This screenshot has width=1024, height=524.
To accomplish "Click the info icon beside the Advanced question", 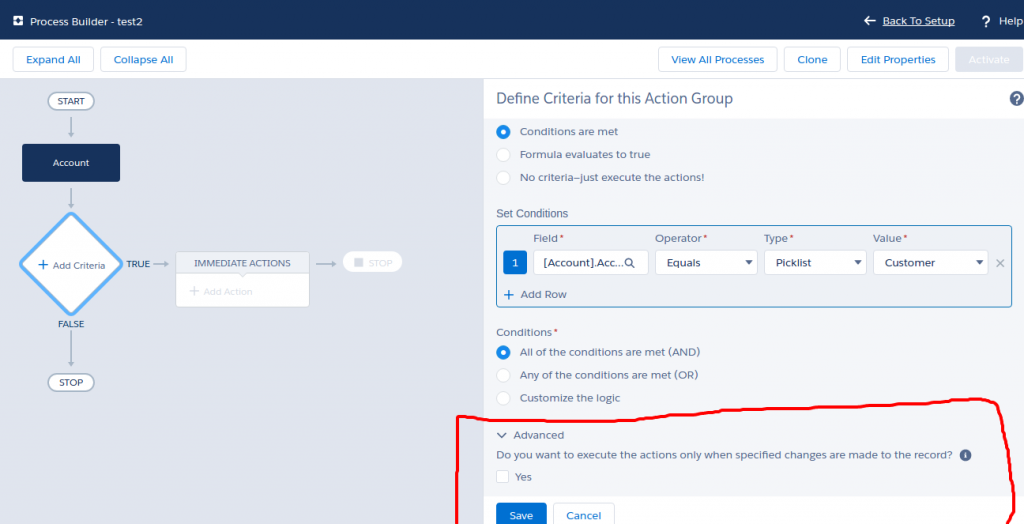I will coord(965,455).
